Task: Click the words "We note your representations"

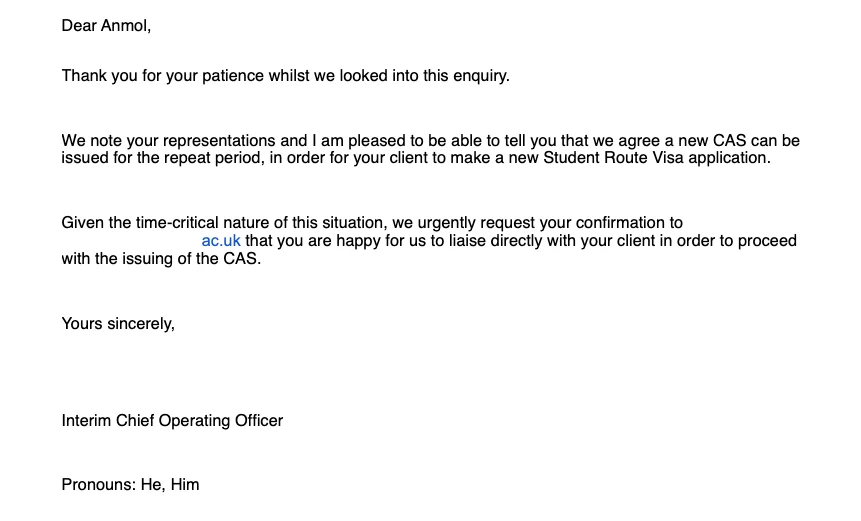Action: click(169, 141)
